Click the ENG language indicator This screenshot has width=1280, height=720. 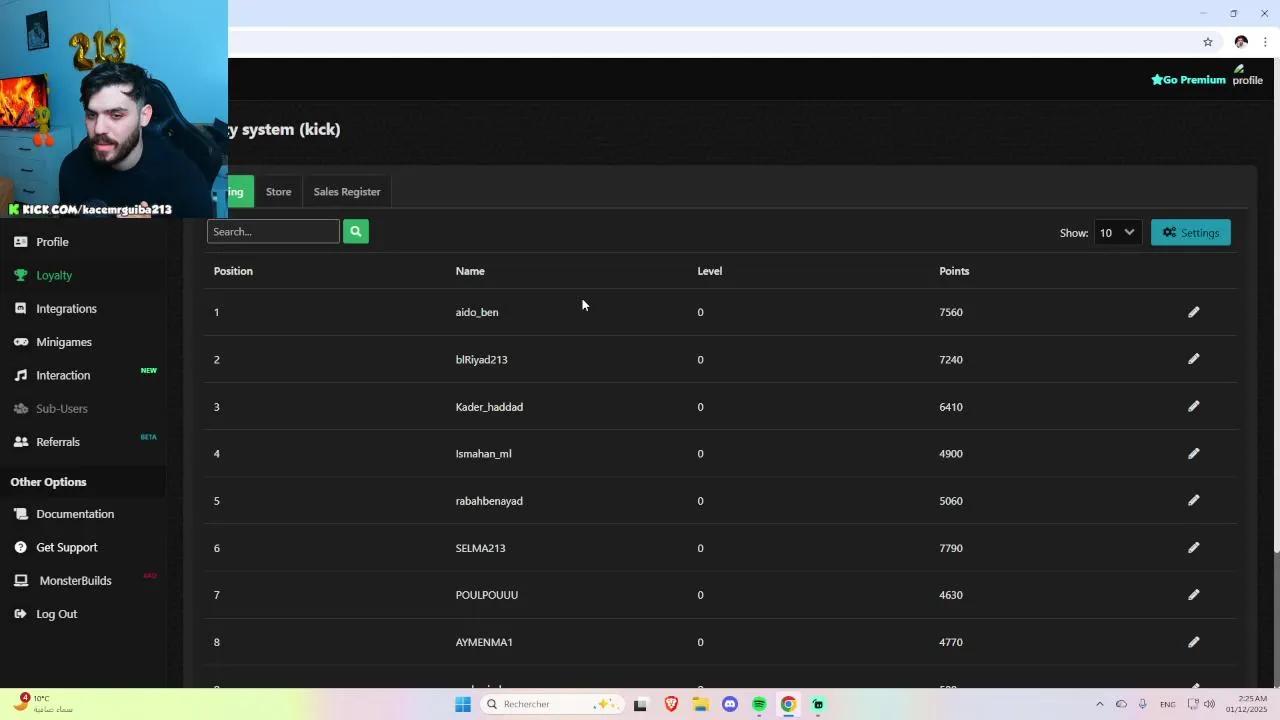click(x=1168, y=705)
